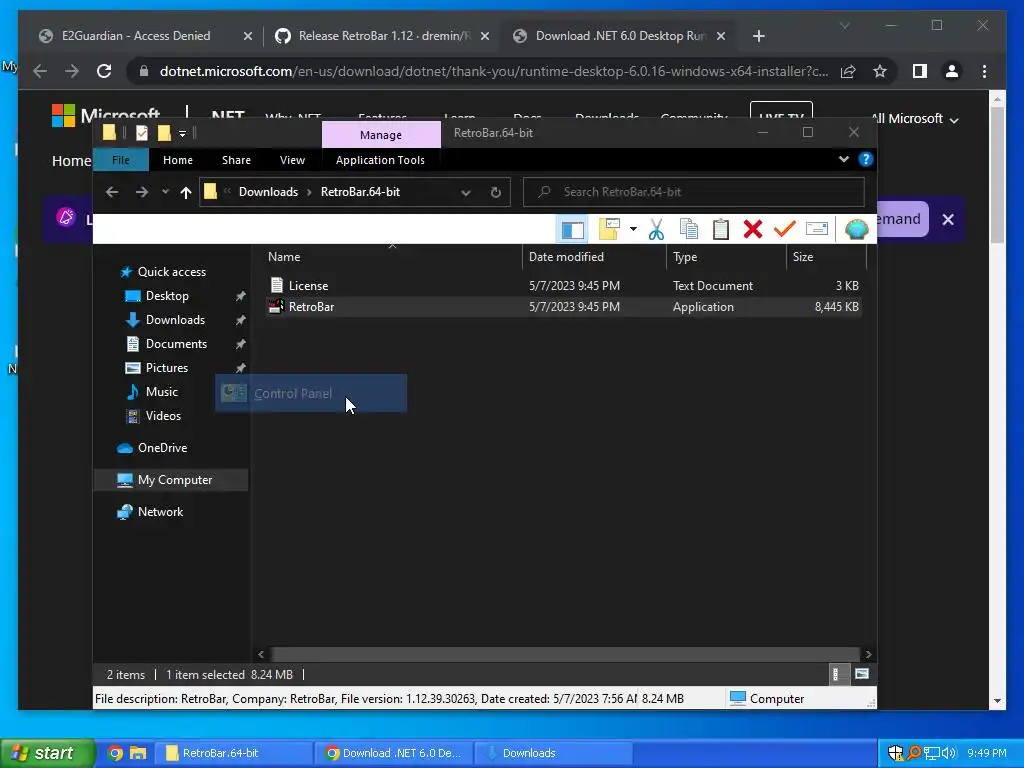1024x768 pixels.
Task: Open the quick access toolbar customize dropdown
Action: click(x=183, y=134)
